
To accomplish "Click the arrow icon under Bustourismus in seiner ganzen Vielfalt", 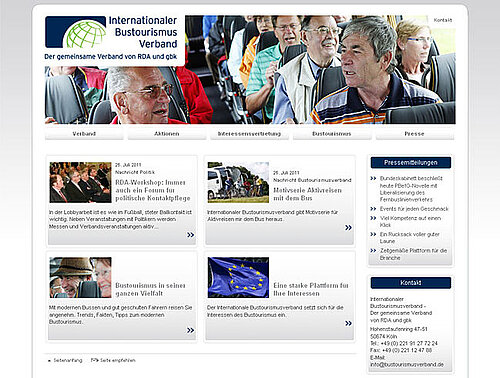I will pyautogui.click(x=190, y=330).
